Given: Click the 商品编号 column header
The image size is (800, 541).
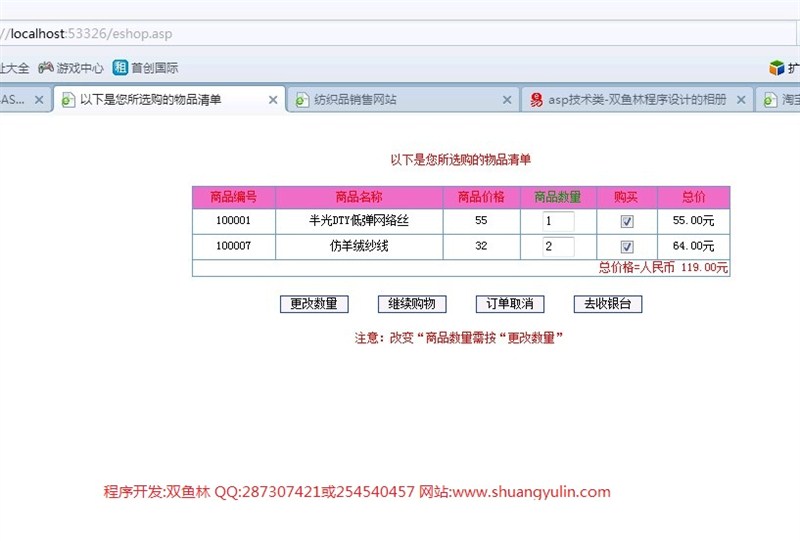Looking at the screenshot, I should point(234,197).
